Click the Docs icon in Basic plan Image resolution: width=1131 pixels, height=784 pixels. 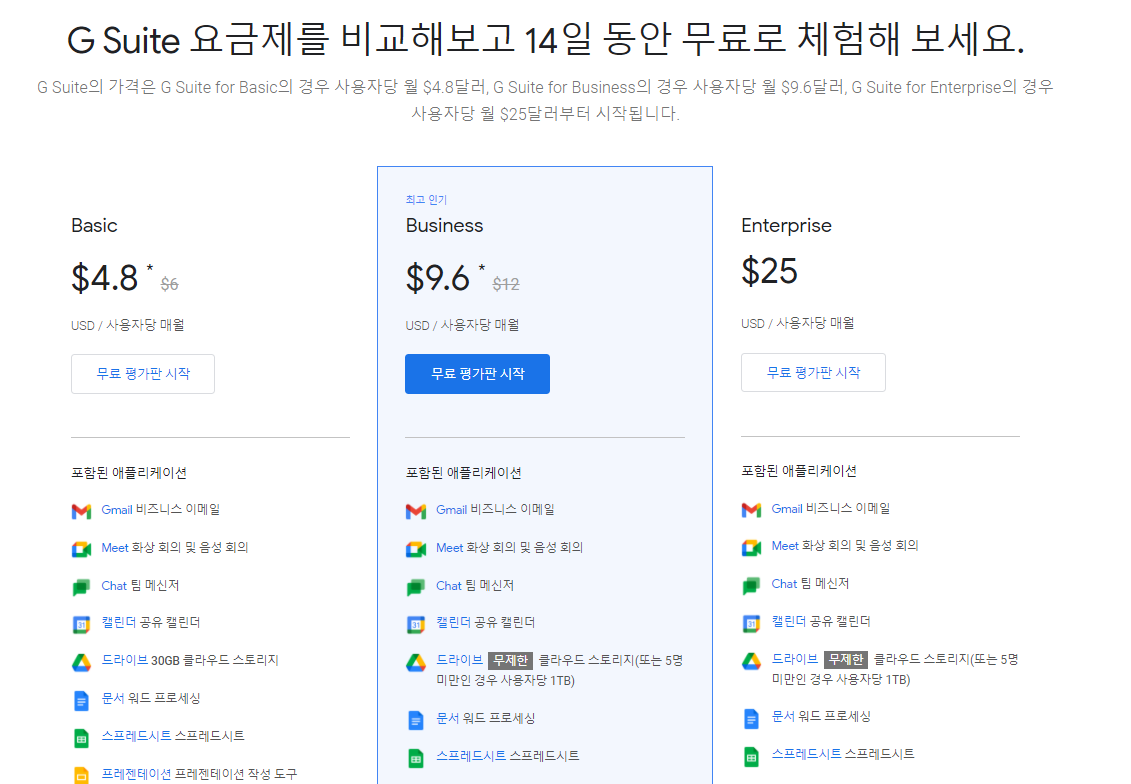pos(82,700)
